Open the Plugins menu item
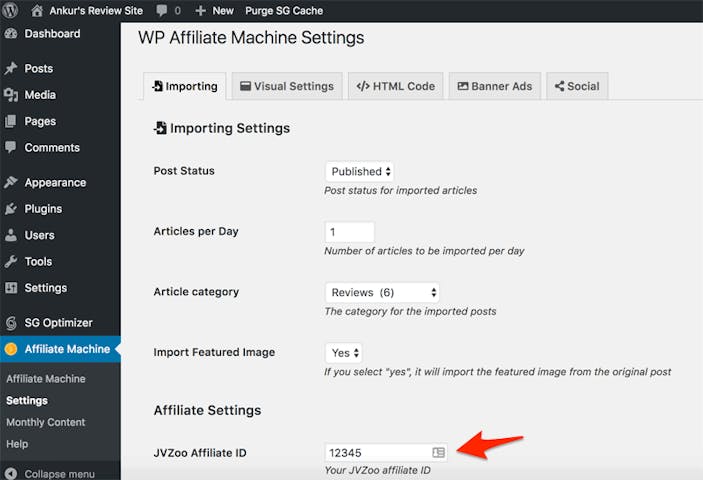 point(43,209)
